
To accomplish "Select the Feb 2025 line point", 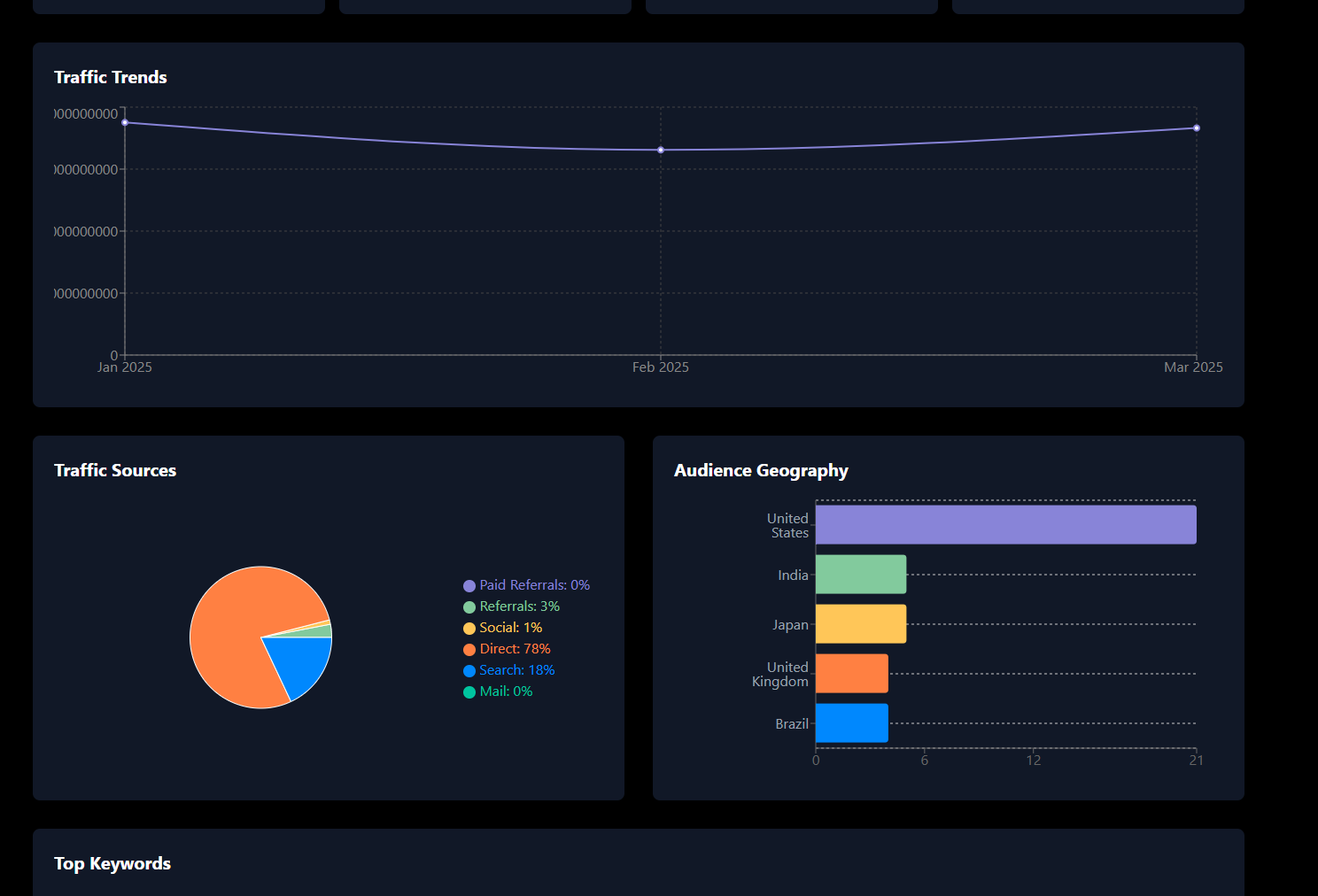I will pyautogui.click(x=661, y=151).
